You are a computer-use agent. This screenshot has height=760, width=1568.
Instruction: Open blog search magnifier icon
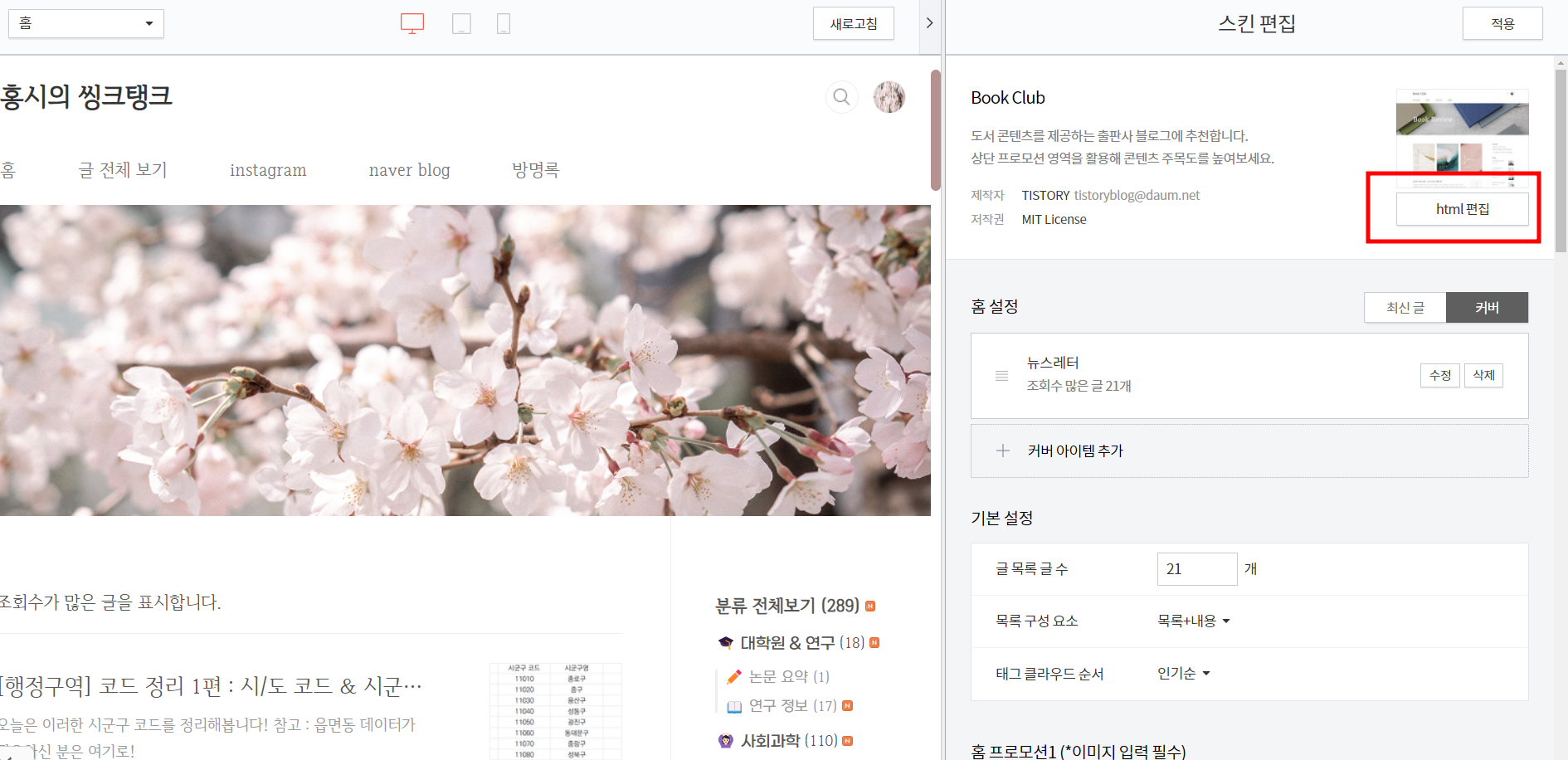(841, 97)
